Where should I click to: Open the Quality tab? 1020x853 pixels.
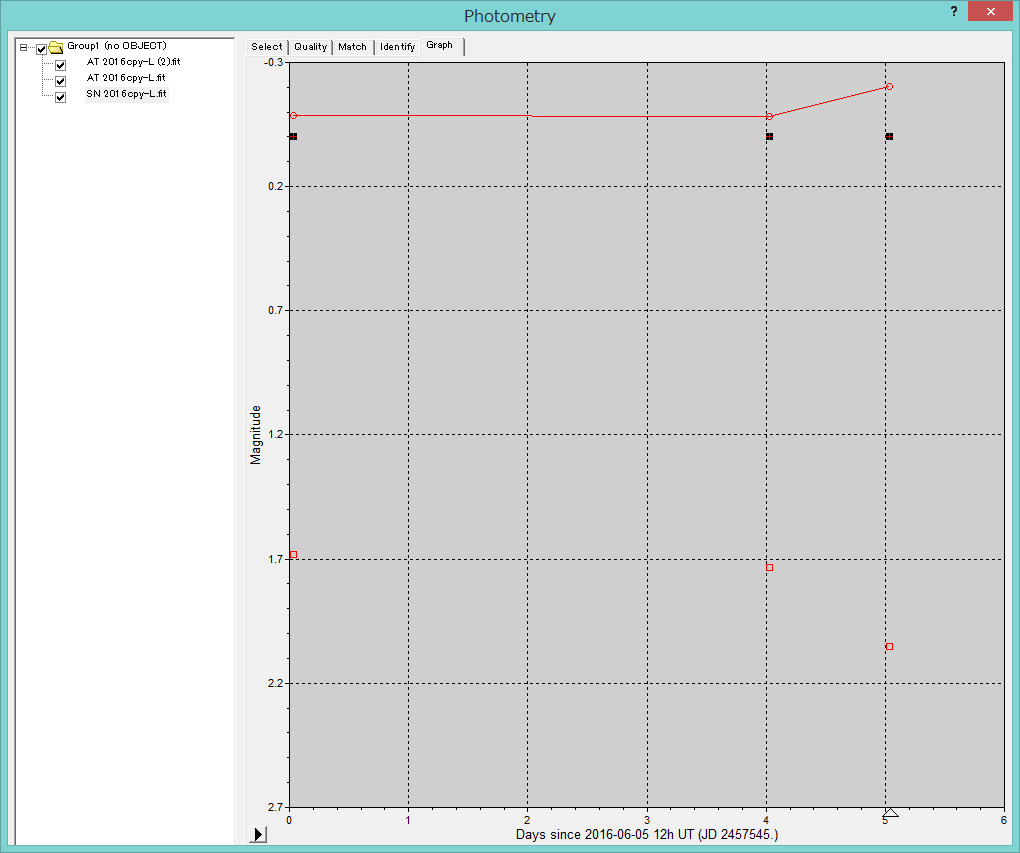tap(310, 47)
